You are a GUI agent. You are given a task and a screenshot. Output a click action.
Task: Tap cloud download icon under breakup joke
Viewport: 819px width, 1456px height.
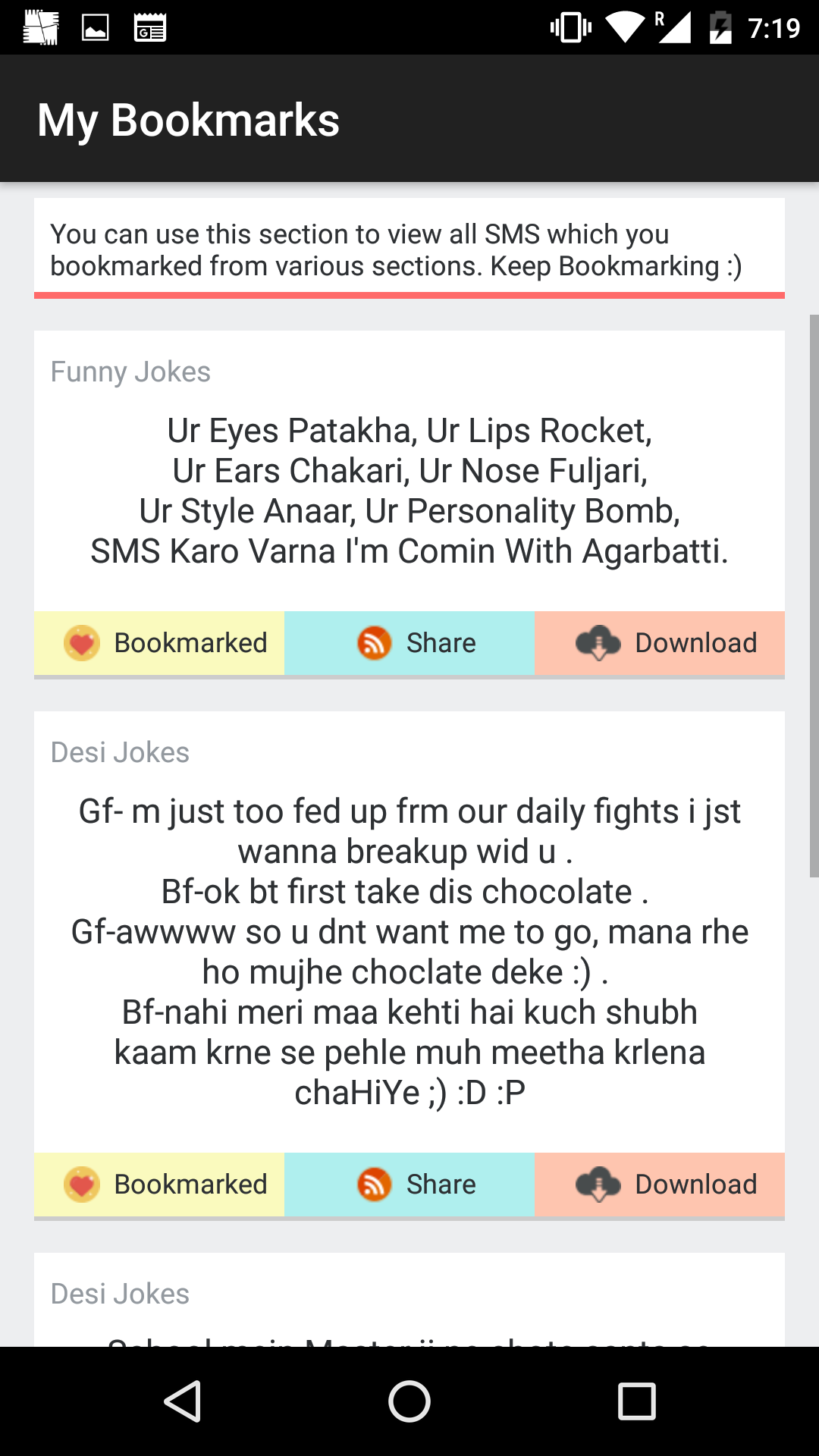598,1185
